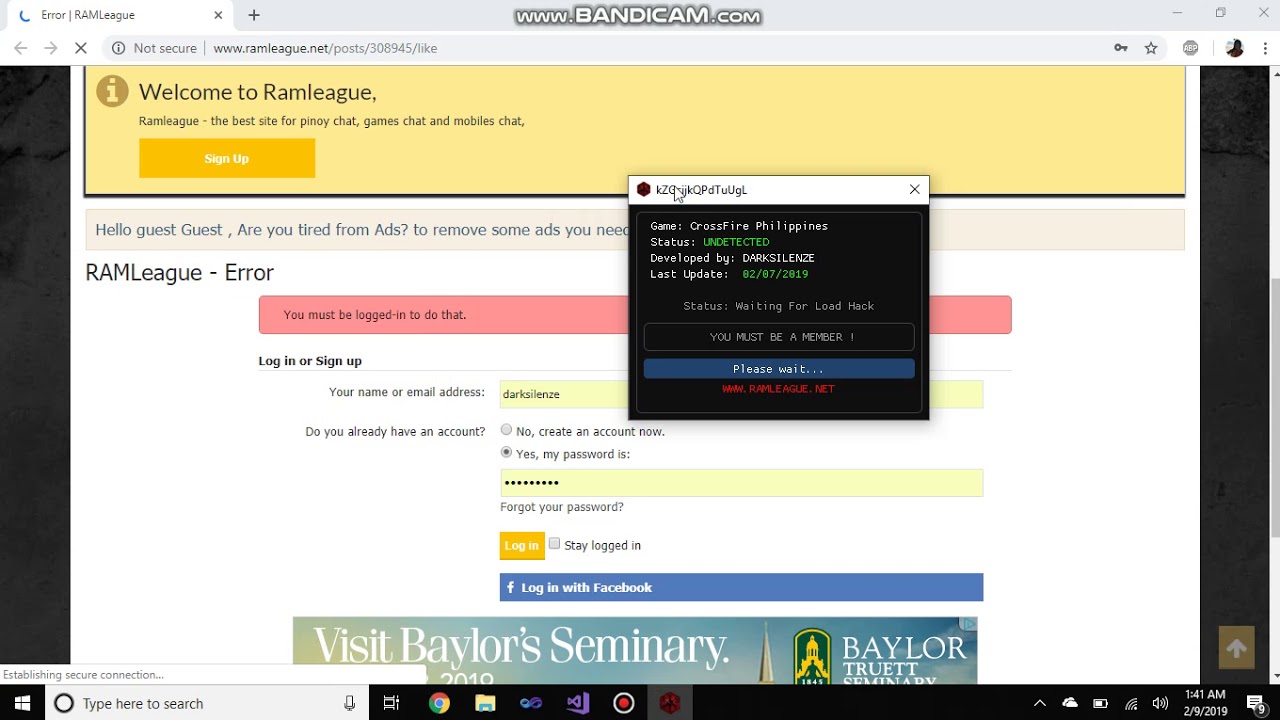The height and width of the screenshot is (720, 1280).
Task: Click 'Developed by: DARKSILENZE' text
Action: (x=732, y=258)
